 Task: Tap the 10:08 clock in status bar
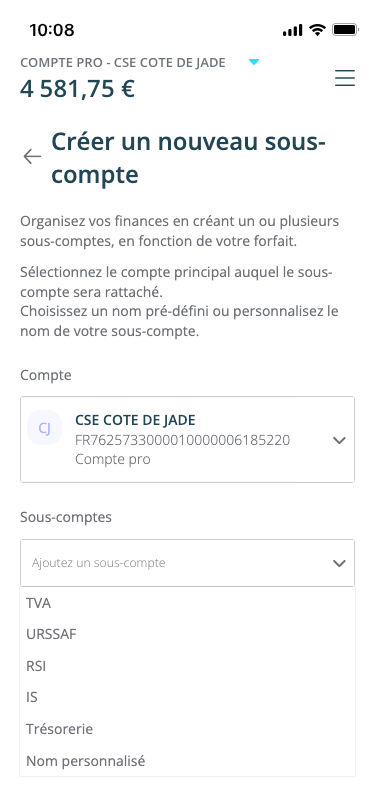click(x=52, y=30)
